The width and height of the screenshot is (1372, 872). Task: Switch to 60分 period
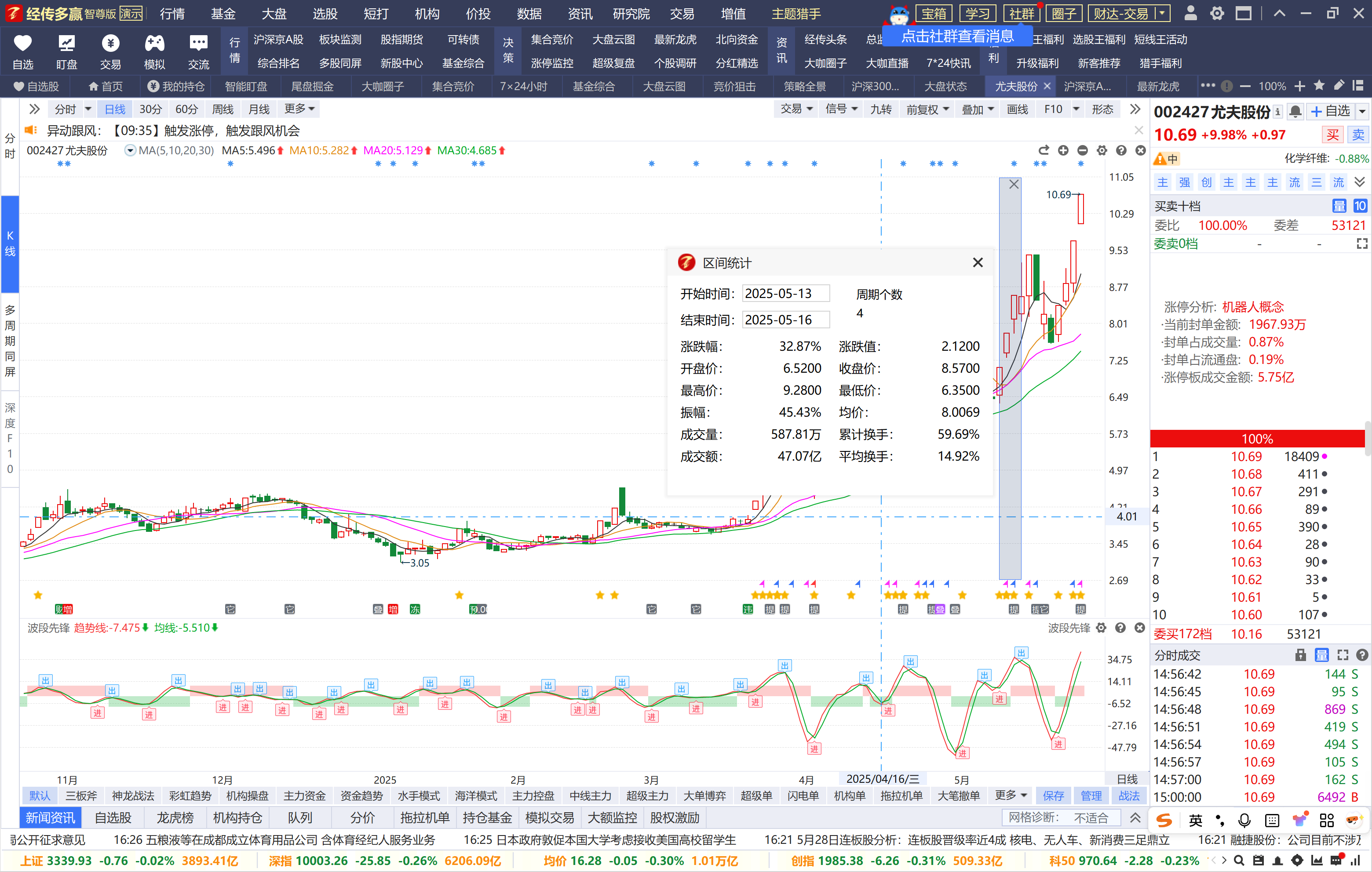[x=186, y=109]
